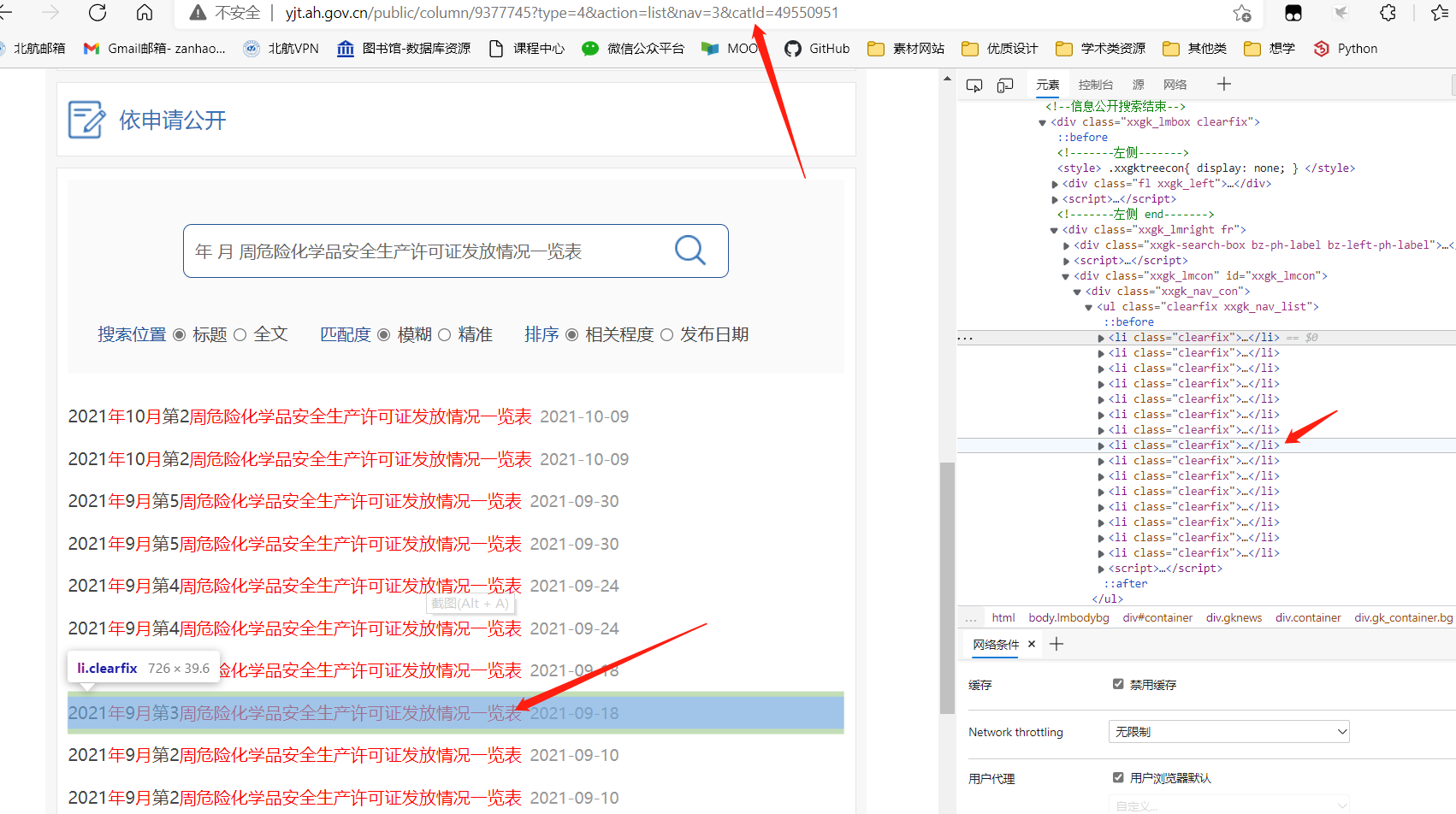Toggle the 禁用缓存 checkbox
1456x814 pixels.
coord(1118,684)
